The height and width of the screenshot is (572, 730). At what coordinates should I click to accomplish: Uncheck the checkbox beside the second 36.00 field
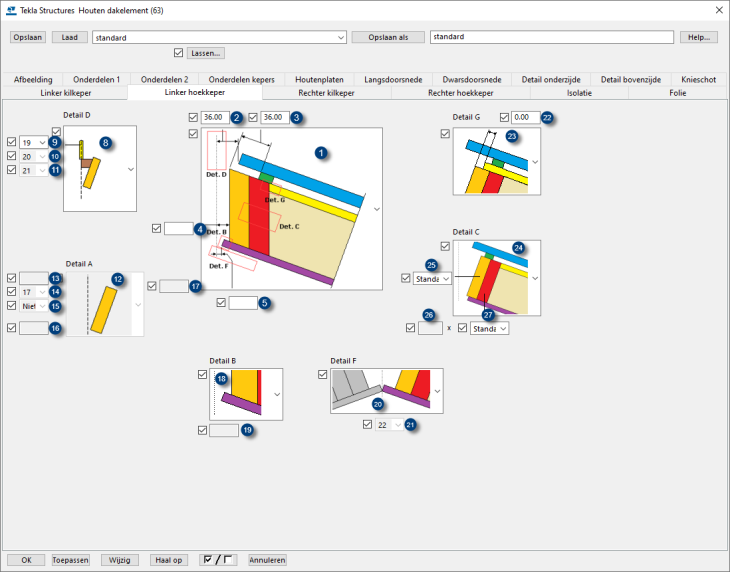click(253, 117)
